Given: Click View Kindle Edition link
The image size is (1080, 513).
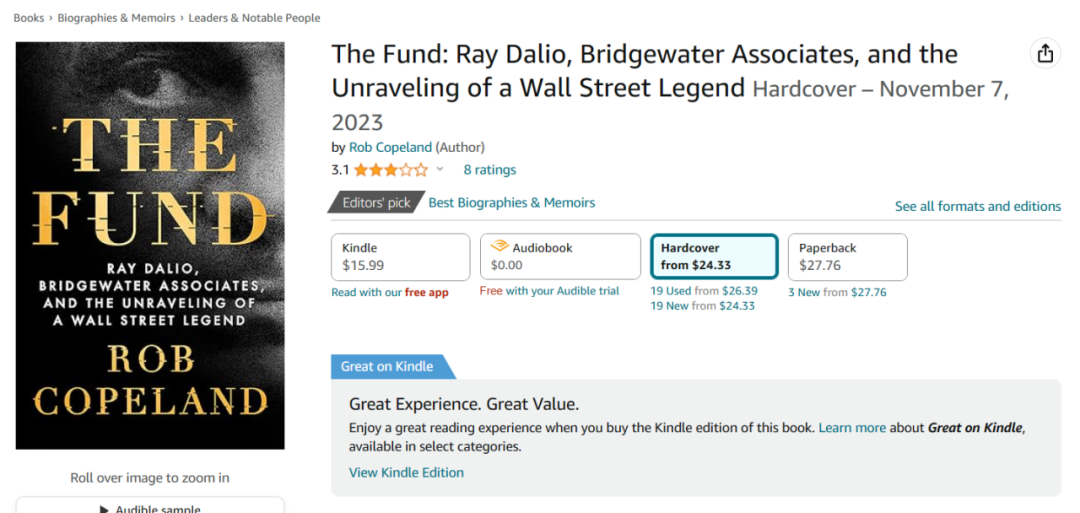Looking at the screenshot, I should pyautogui.click(x=406, y=472).
